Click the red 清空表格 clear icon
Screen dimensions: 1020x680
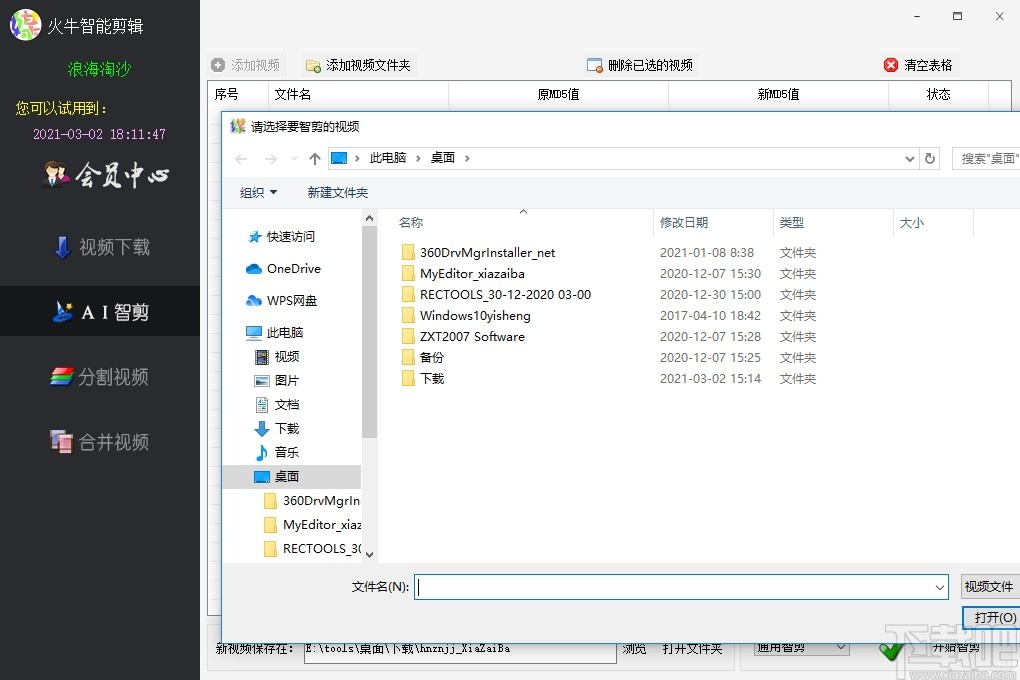889,64
